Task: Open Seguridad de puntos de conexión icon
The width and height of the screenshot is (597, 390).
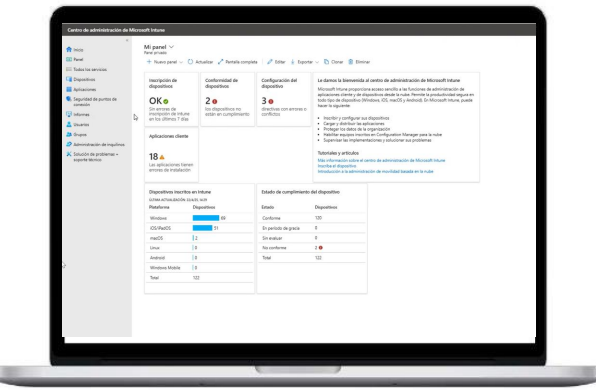Action: coord(69,99)
